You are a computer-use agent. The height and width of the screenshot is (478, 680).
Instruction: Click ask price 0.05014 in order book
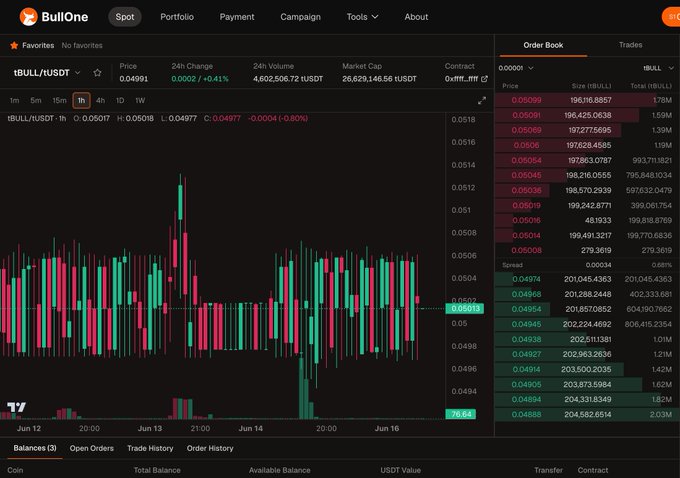tap(526, 236)
